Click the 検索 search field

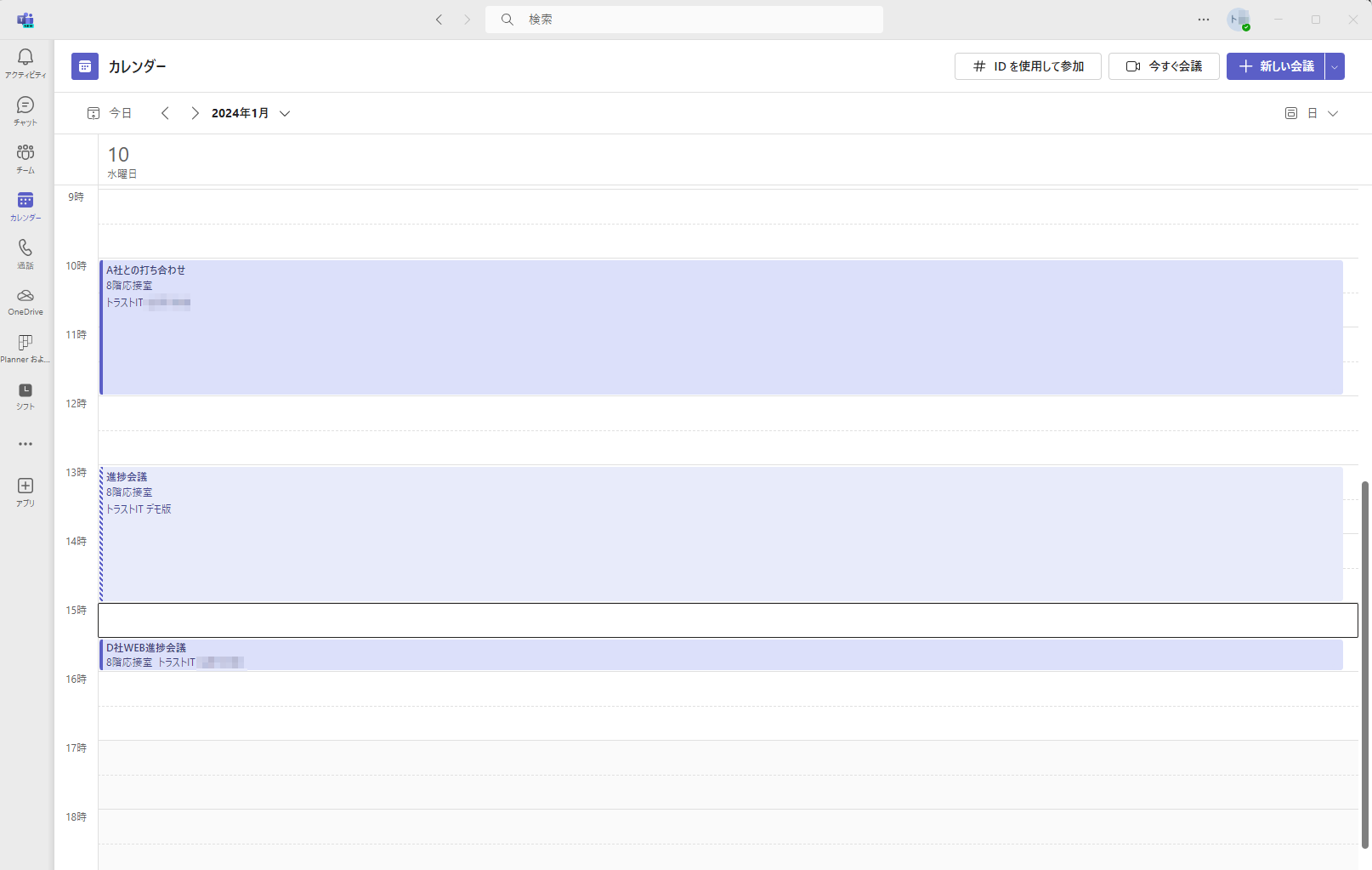coord(684,20)
